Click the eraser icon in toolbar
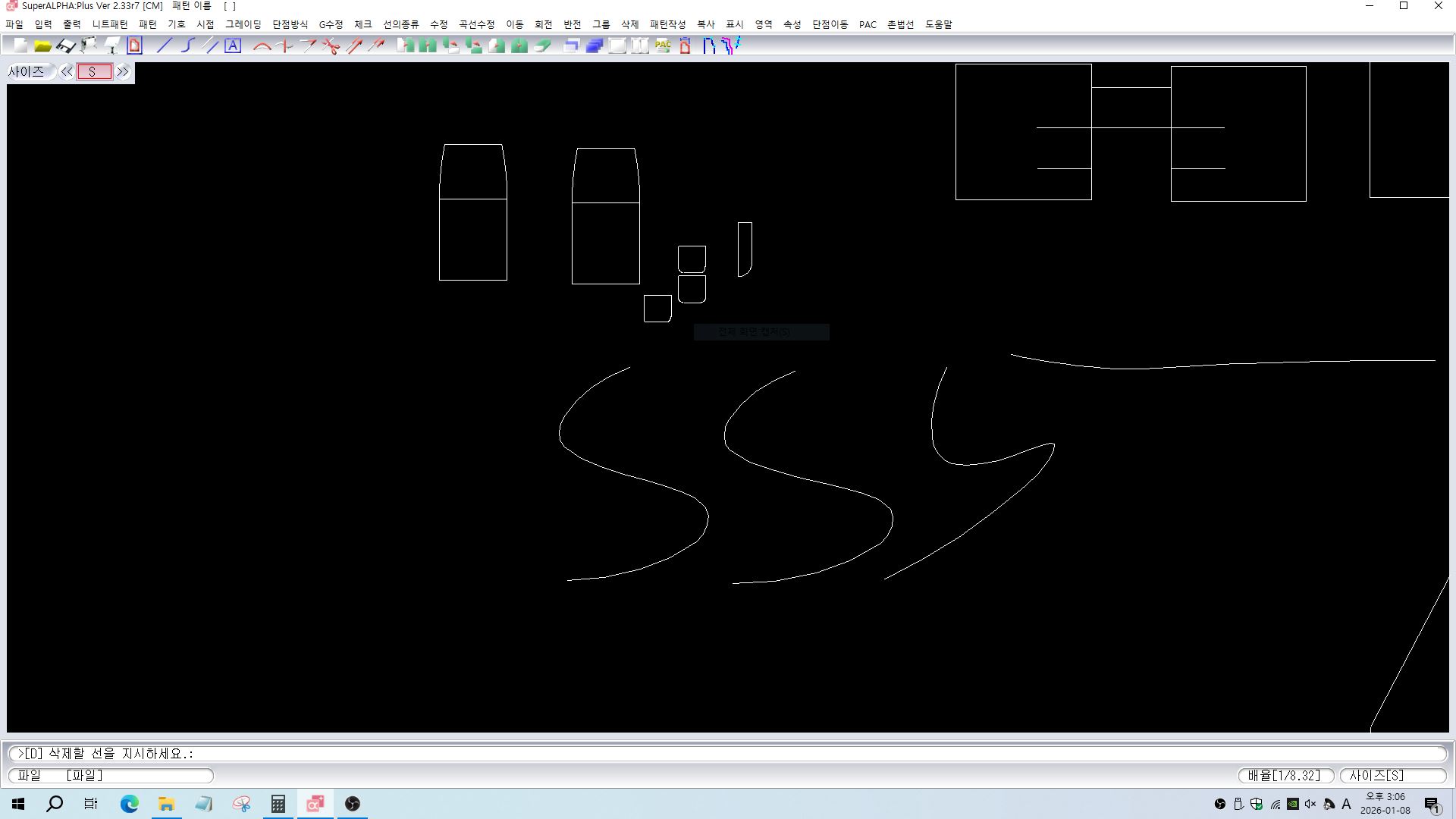This screenshot has height=819, width=1456. 542,46
